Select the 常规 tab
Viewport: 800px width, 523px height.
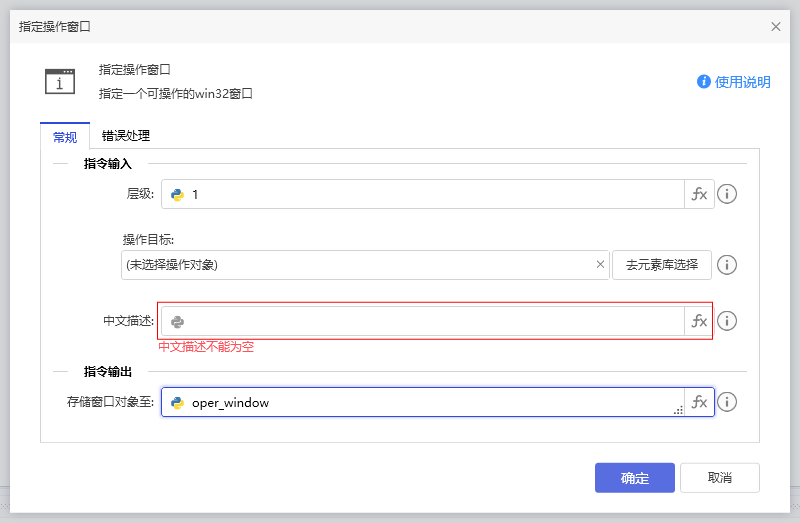[65, 137]
